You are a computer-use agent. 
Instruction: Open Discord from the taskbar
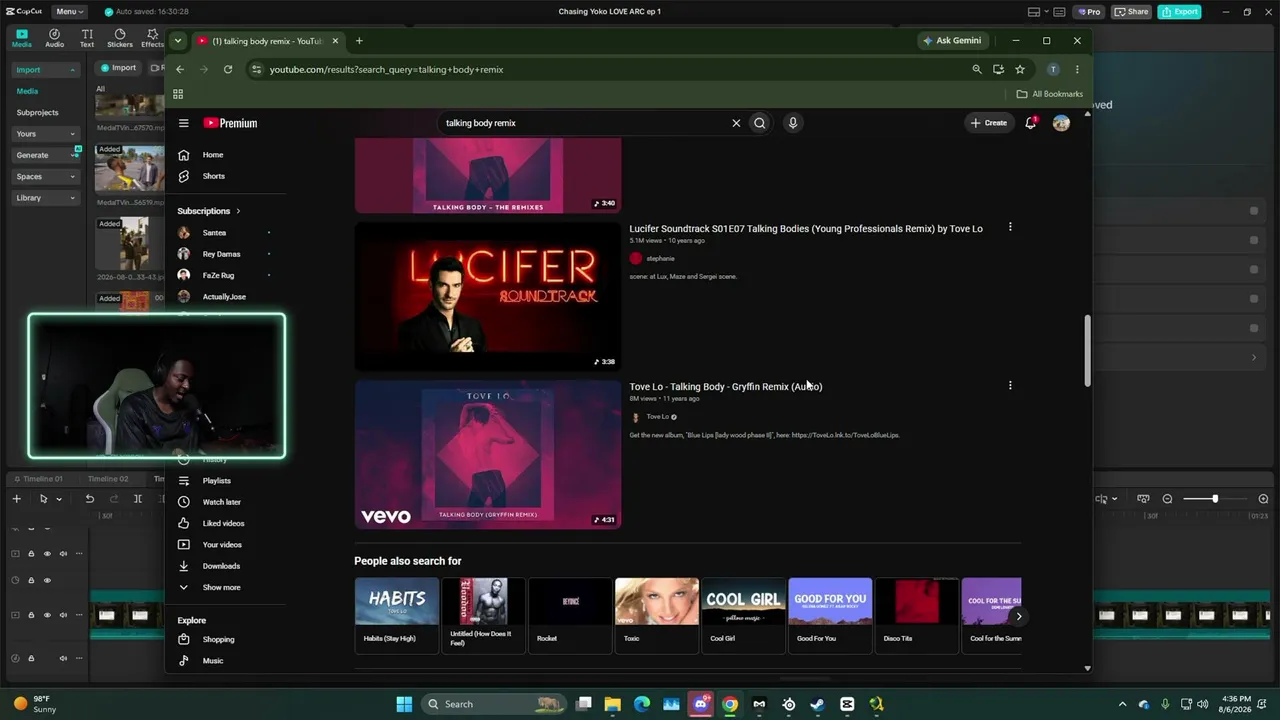701,704
